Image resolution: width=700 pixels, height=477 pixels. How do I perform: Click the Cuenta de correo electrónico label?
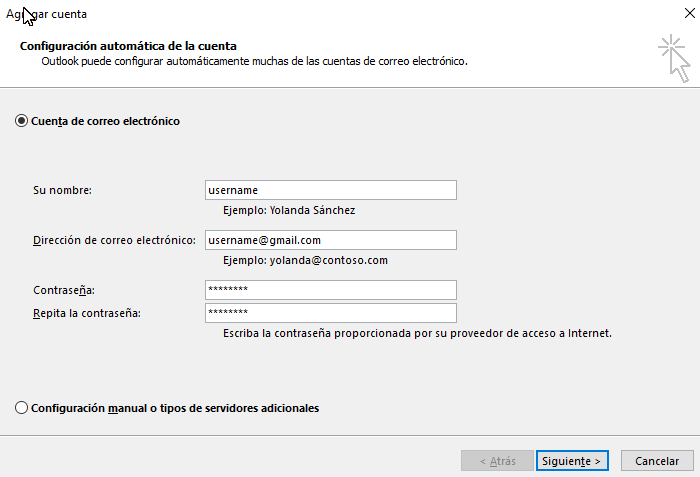pyautogui.click(x=105, y=121)
